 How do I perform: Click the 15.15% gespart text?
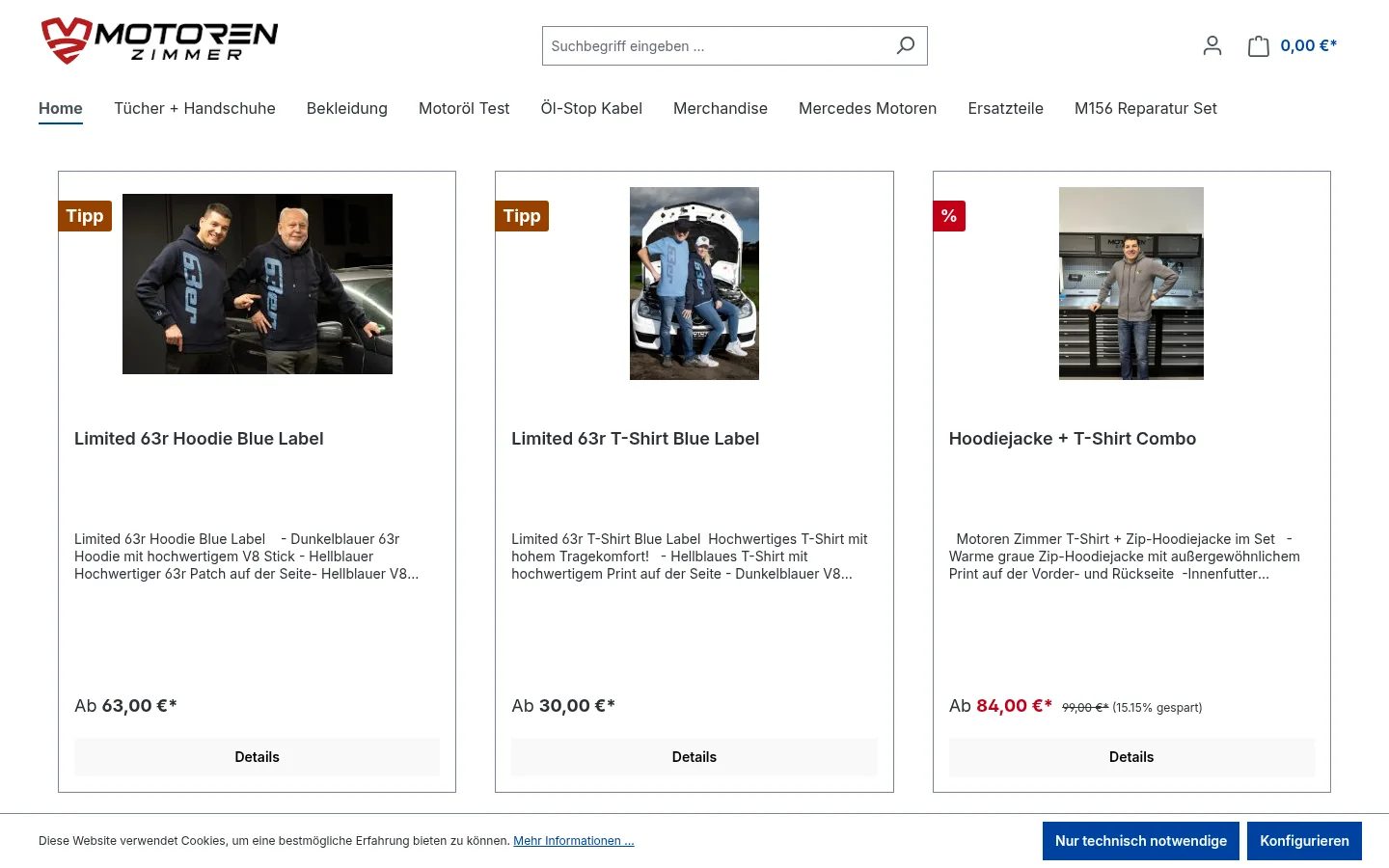point(1157,708)
